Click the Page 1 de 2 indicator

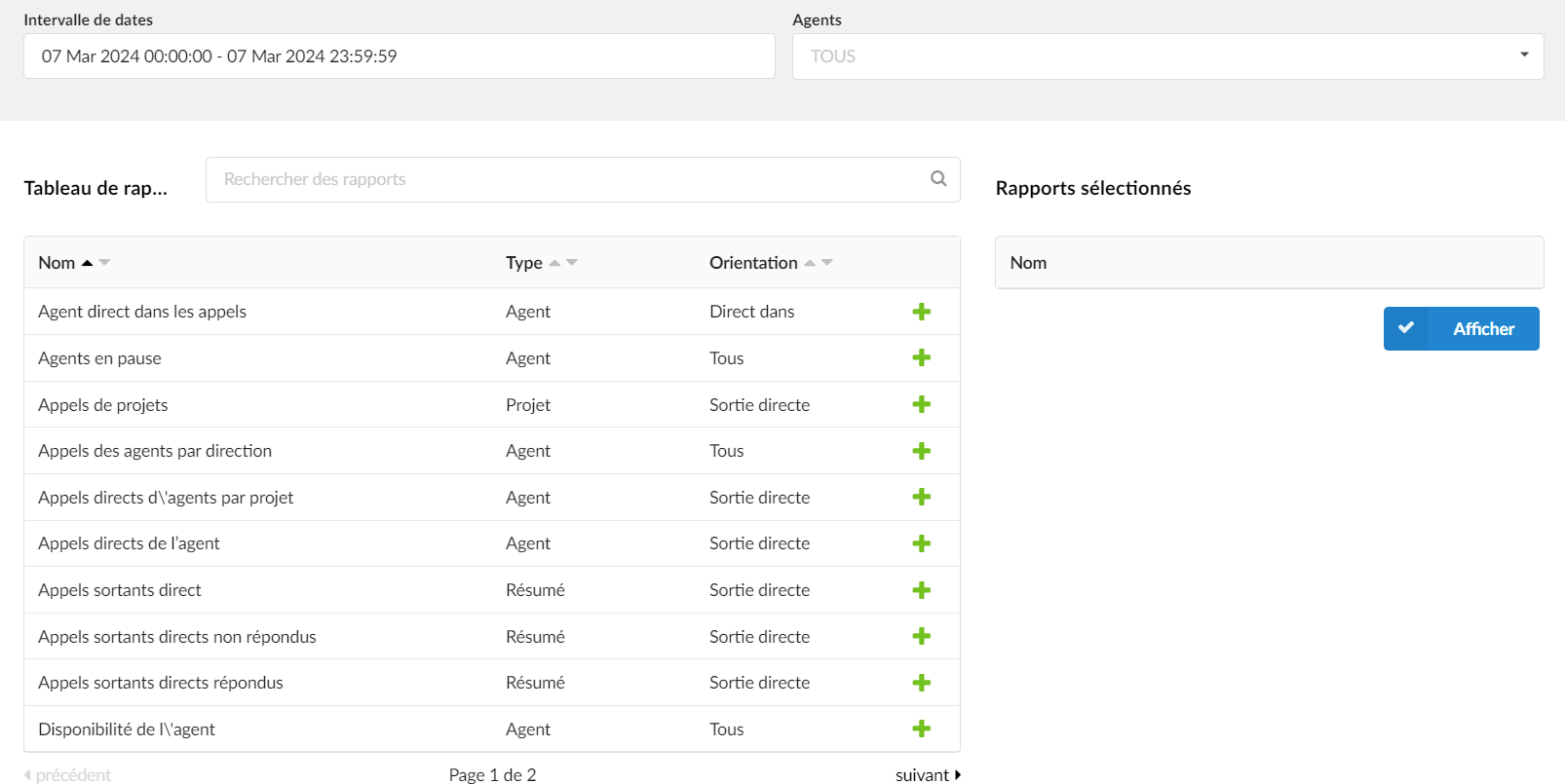[x=492, y=775]
